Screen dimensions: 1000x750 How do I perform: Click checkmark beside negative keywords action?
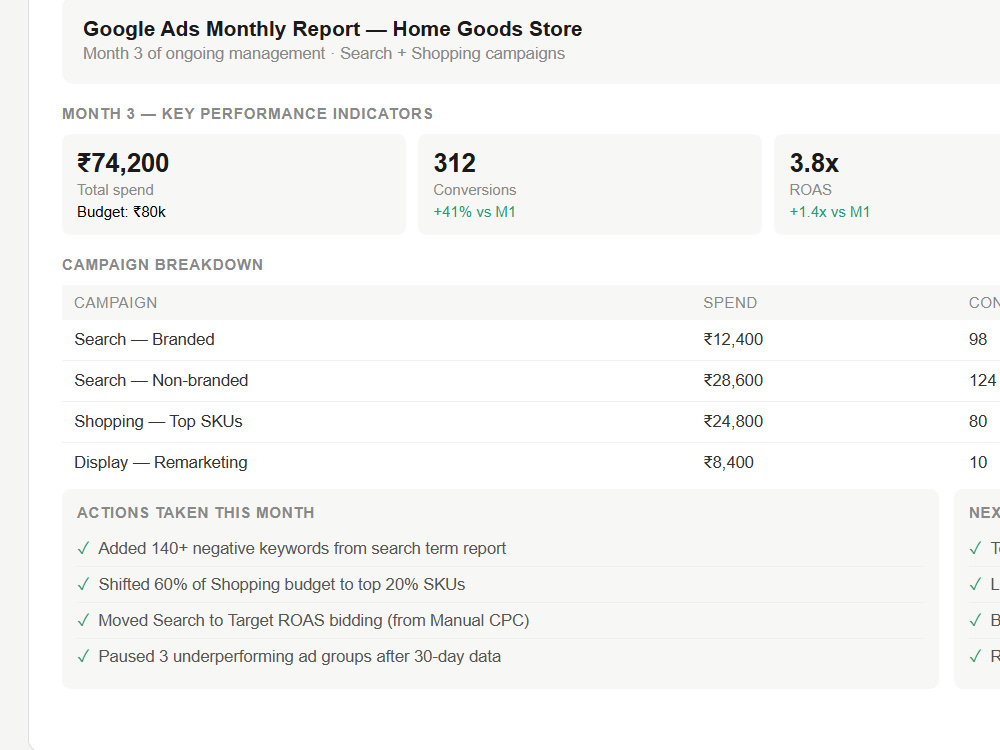83,548
